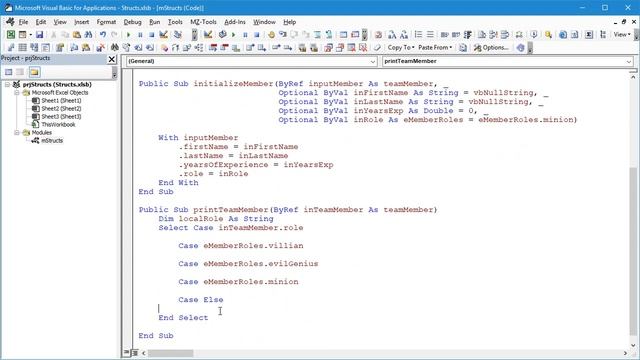Click the horizontal scrollbar thumb of code window
This screenshot has height=360, width=640.
coord(170,353)
